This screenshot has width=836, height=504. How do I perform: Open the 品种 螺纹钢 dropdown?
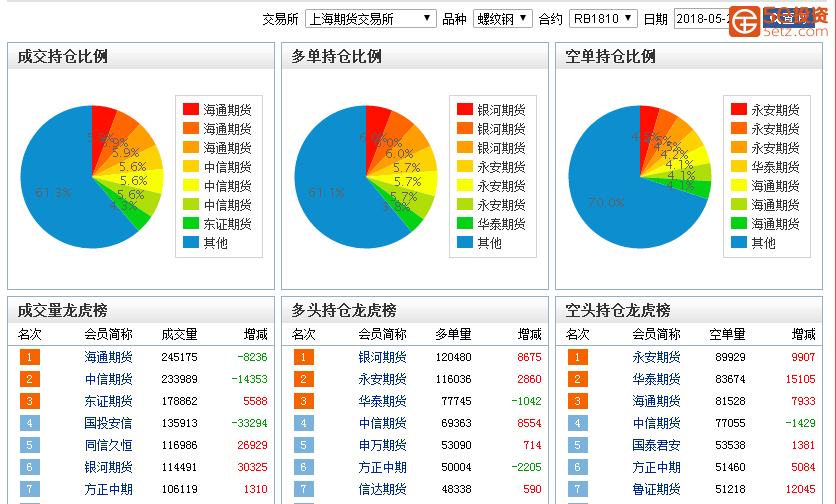[502, 19]
